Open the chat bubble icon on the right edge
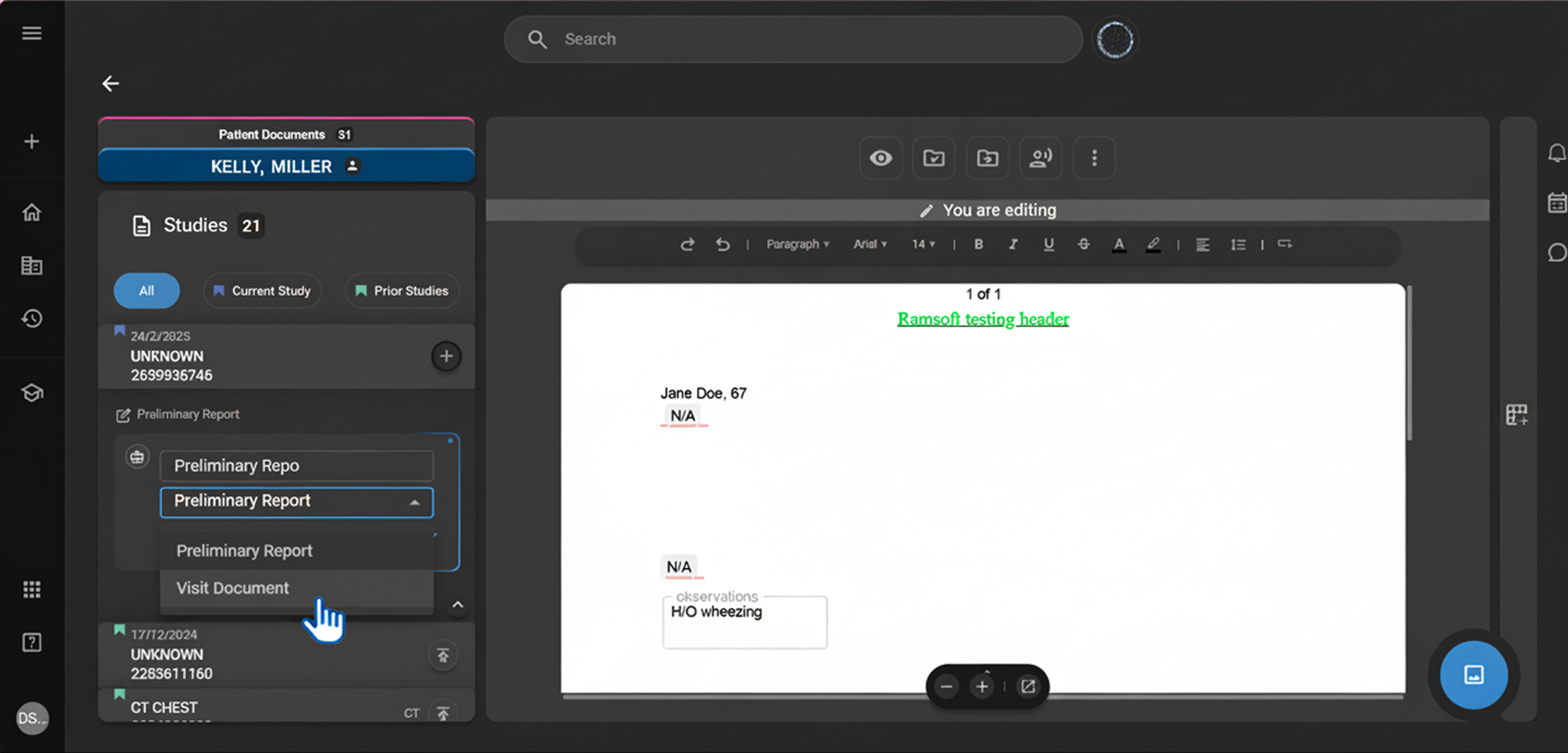 [1556, 252]
